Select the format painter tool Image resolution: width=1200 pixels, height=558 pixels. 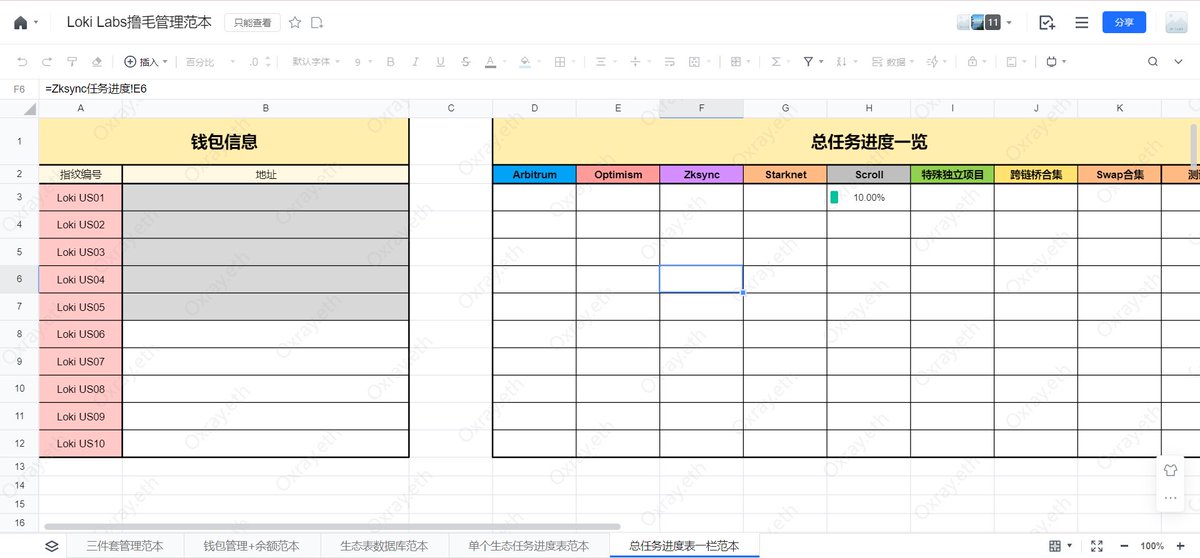pos(71,62)
